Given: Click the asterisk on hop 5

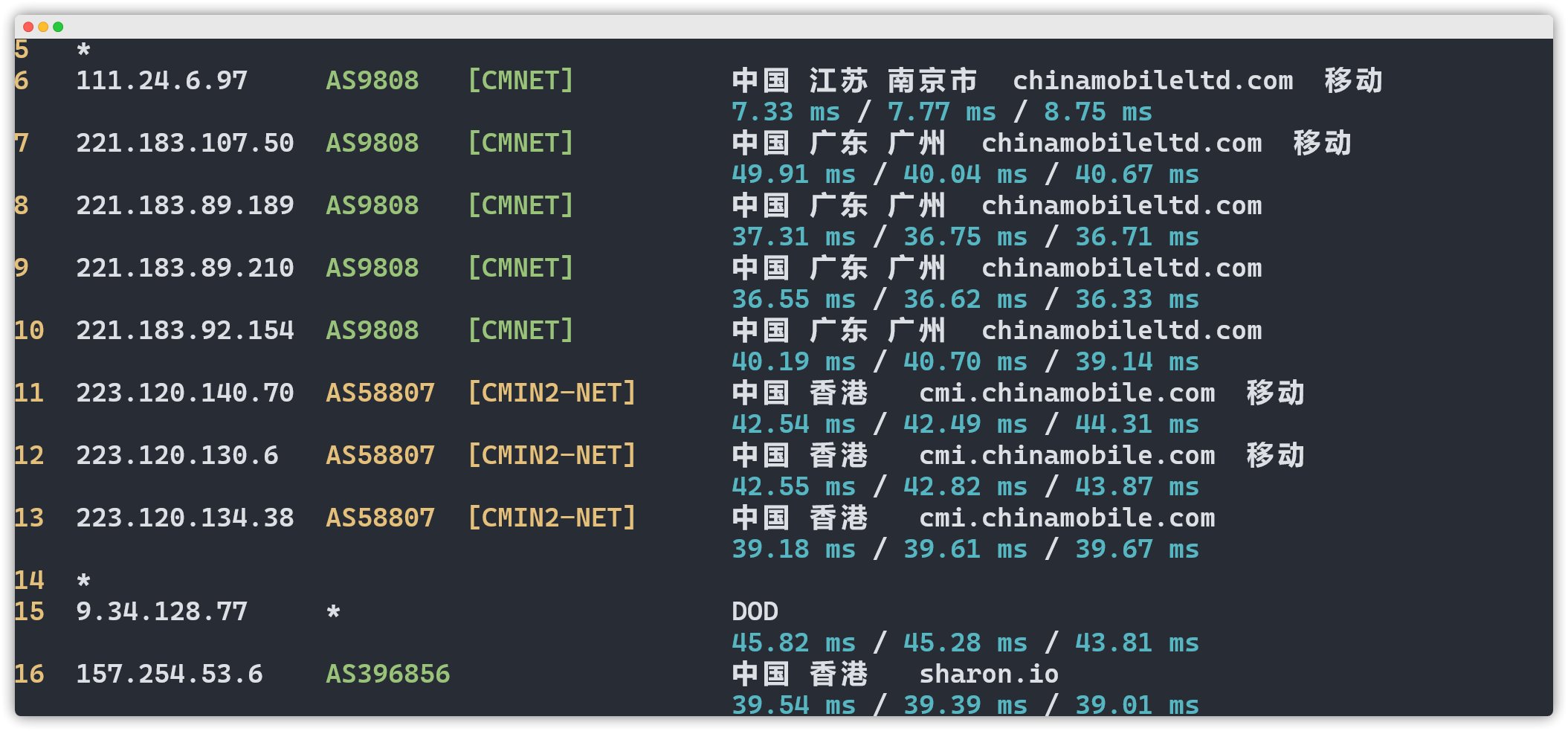Looking at the screenshot, I should [x=83, y=50].
